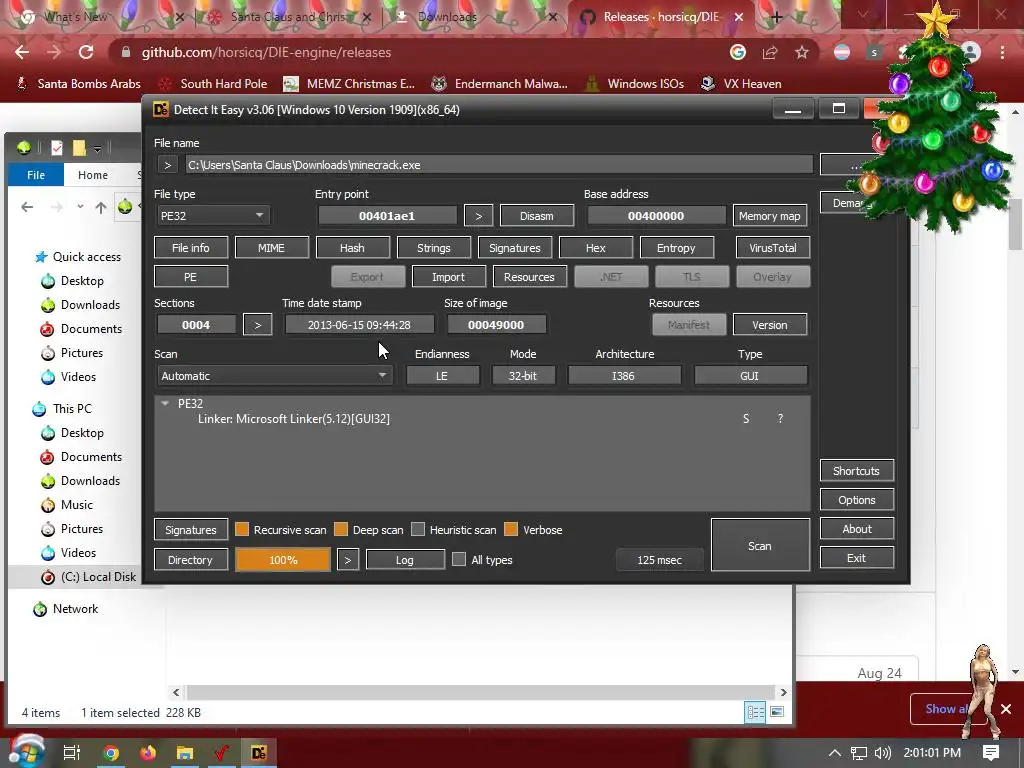This screenshot has width=1024, height=768.
Task: Select Network in Explorer sidebar
Action: pyautogui.click(x=75, y=609)
